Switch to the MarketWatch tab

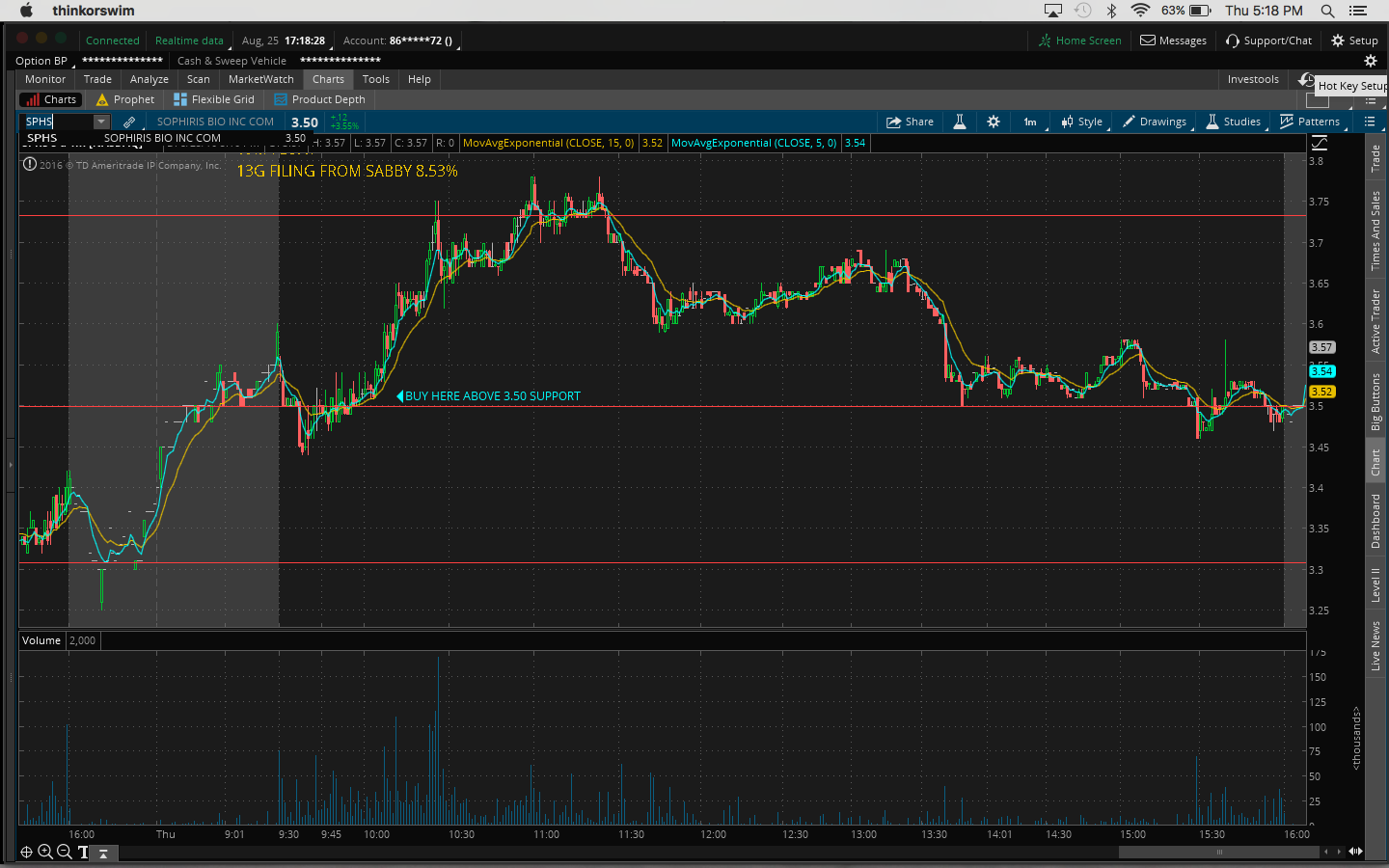click(261, 79)
